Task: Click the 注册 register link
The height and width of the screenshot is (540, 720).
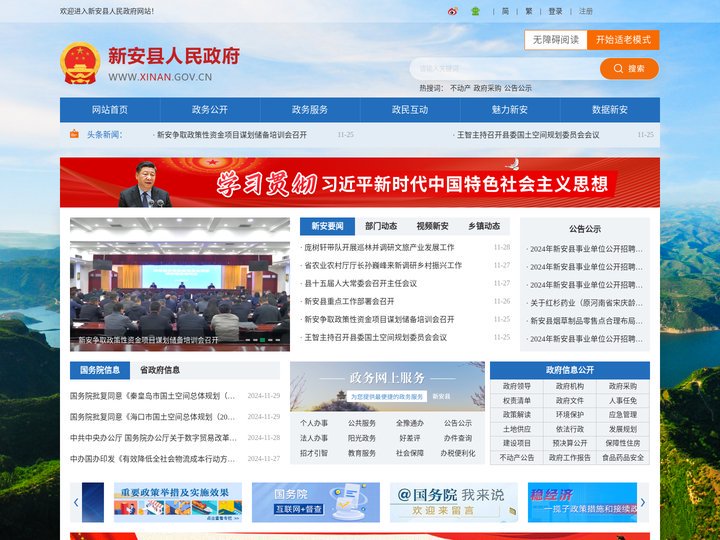Action: tap(585, 11)
